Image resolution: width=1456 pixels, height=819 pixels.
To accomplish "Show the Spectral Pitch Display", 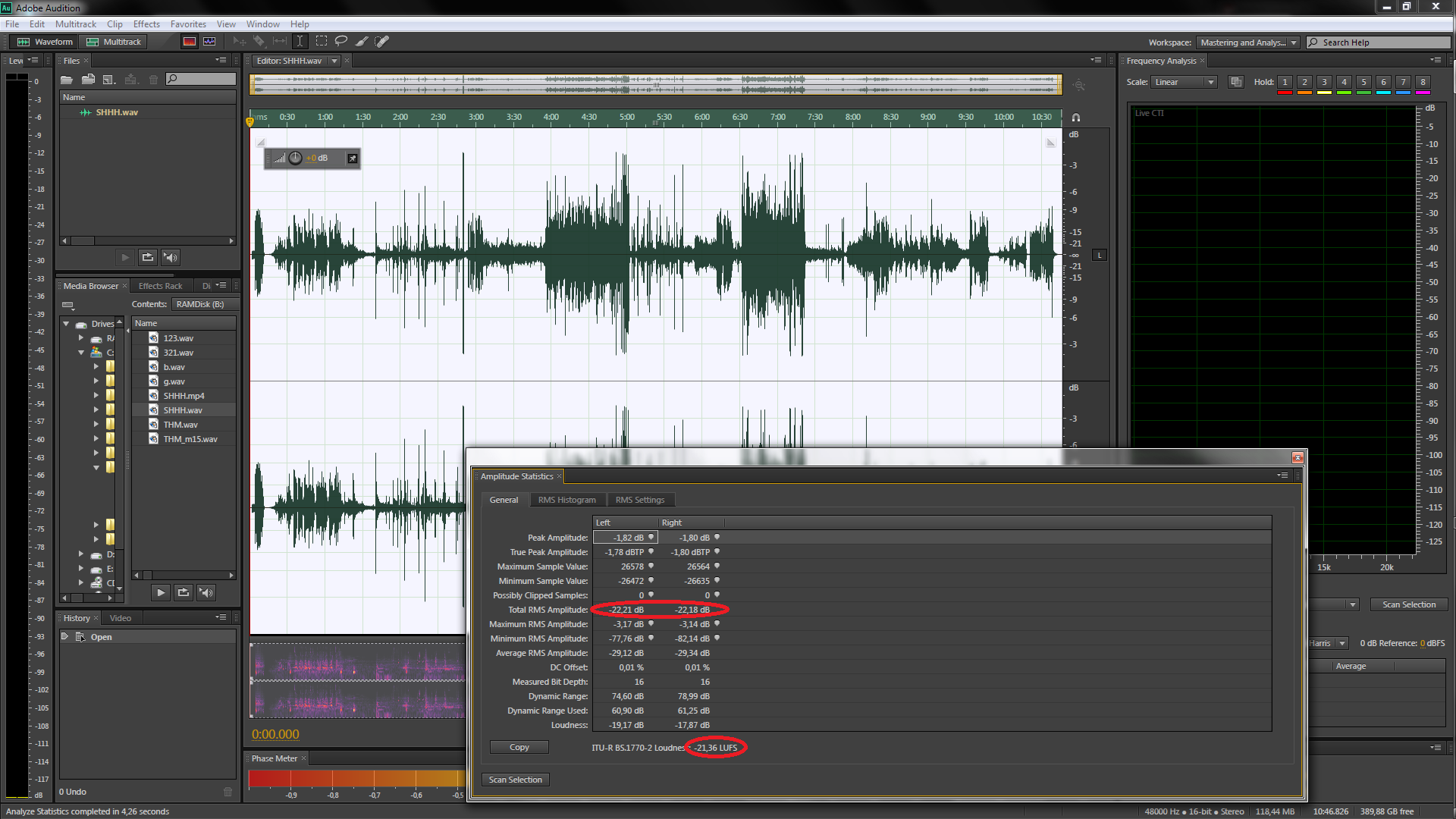I will (209, 42).
